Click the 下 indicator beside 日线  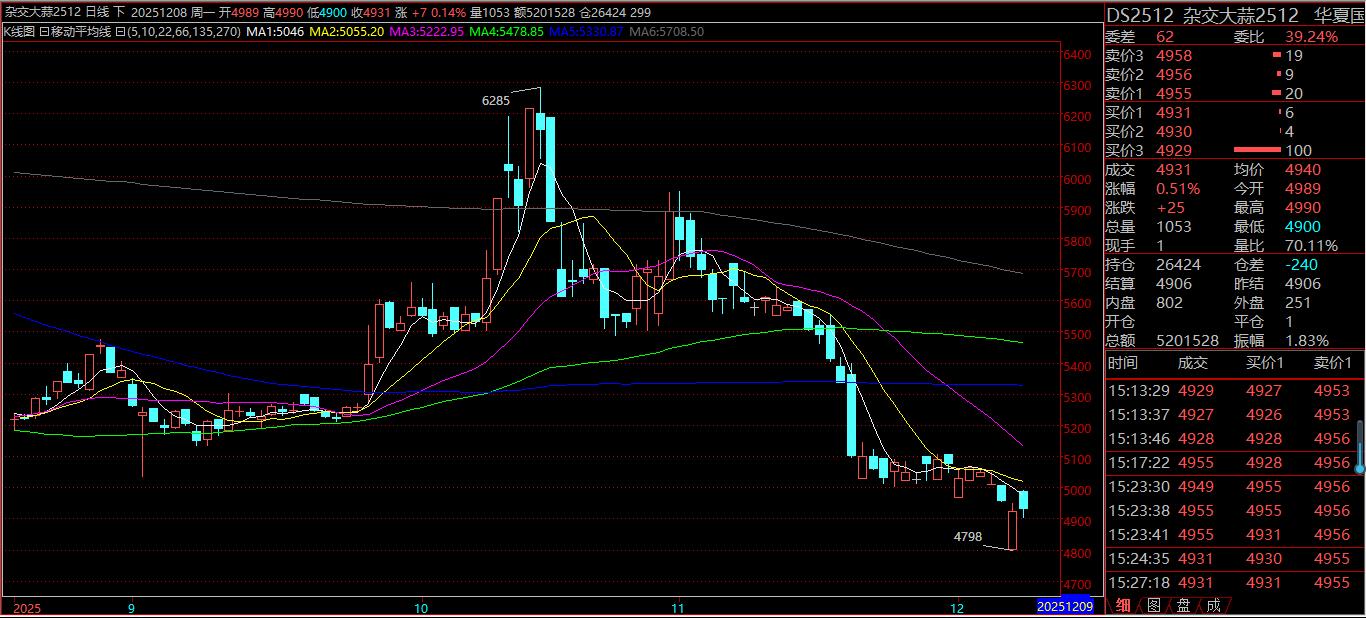(x=120, y=12)
